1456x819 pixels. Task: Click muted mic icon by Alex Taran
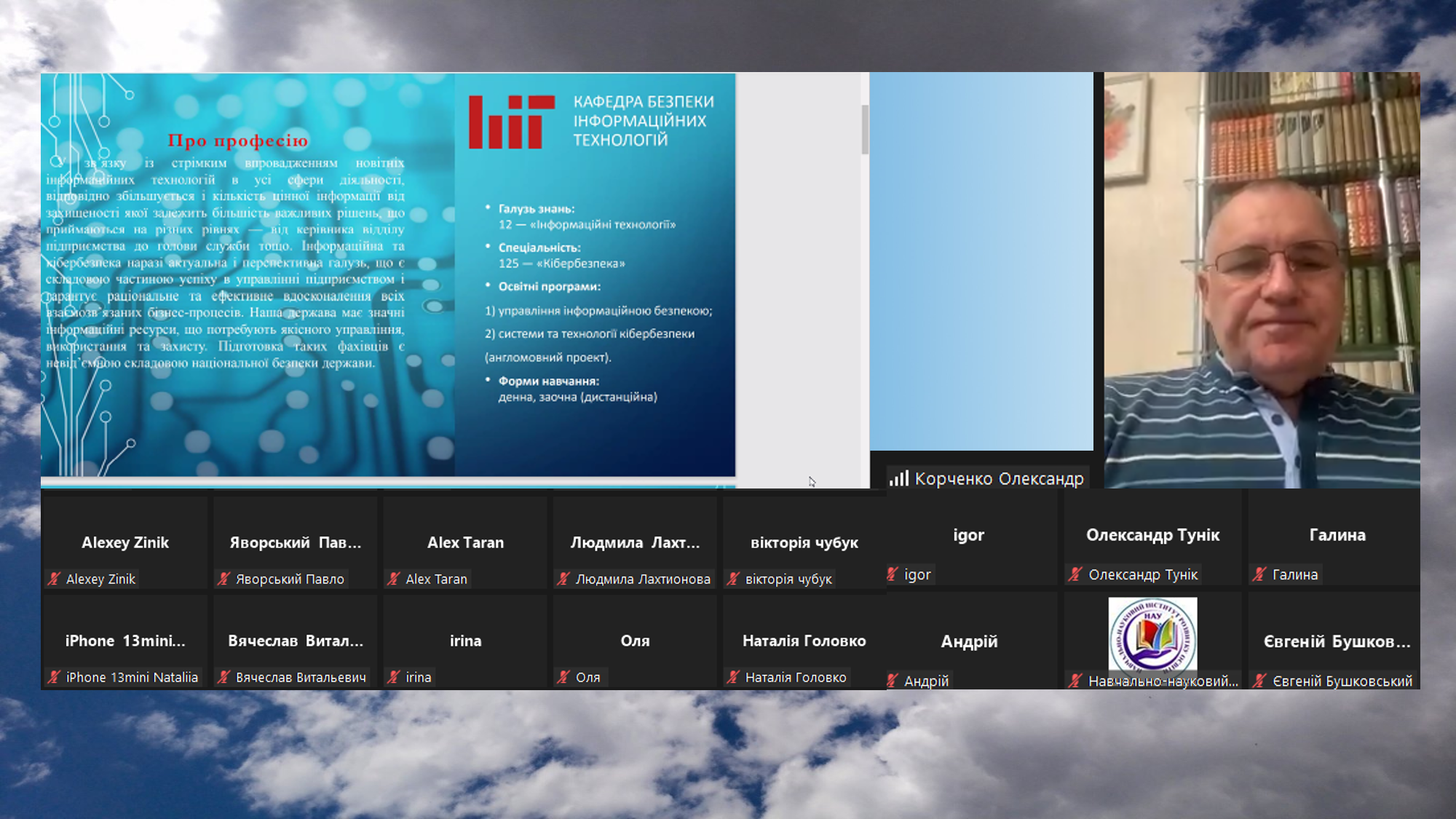[394, 579]
